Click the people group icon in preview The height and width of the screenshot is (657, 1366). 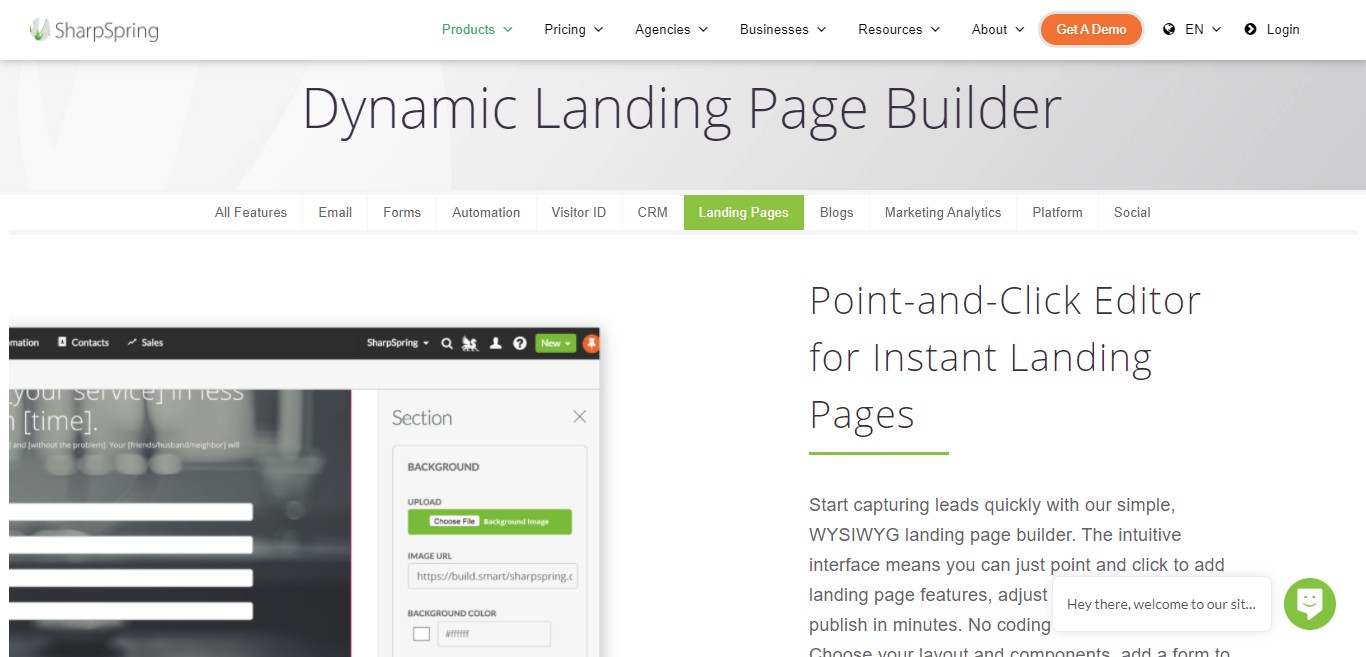[471, 343]
